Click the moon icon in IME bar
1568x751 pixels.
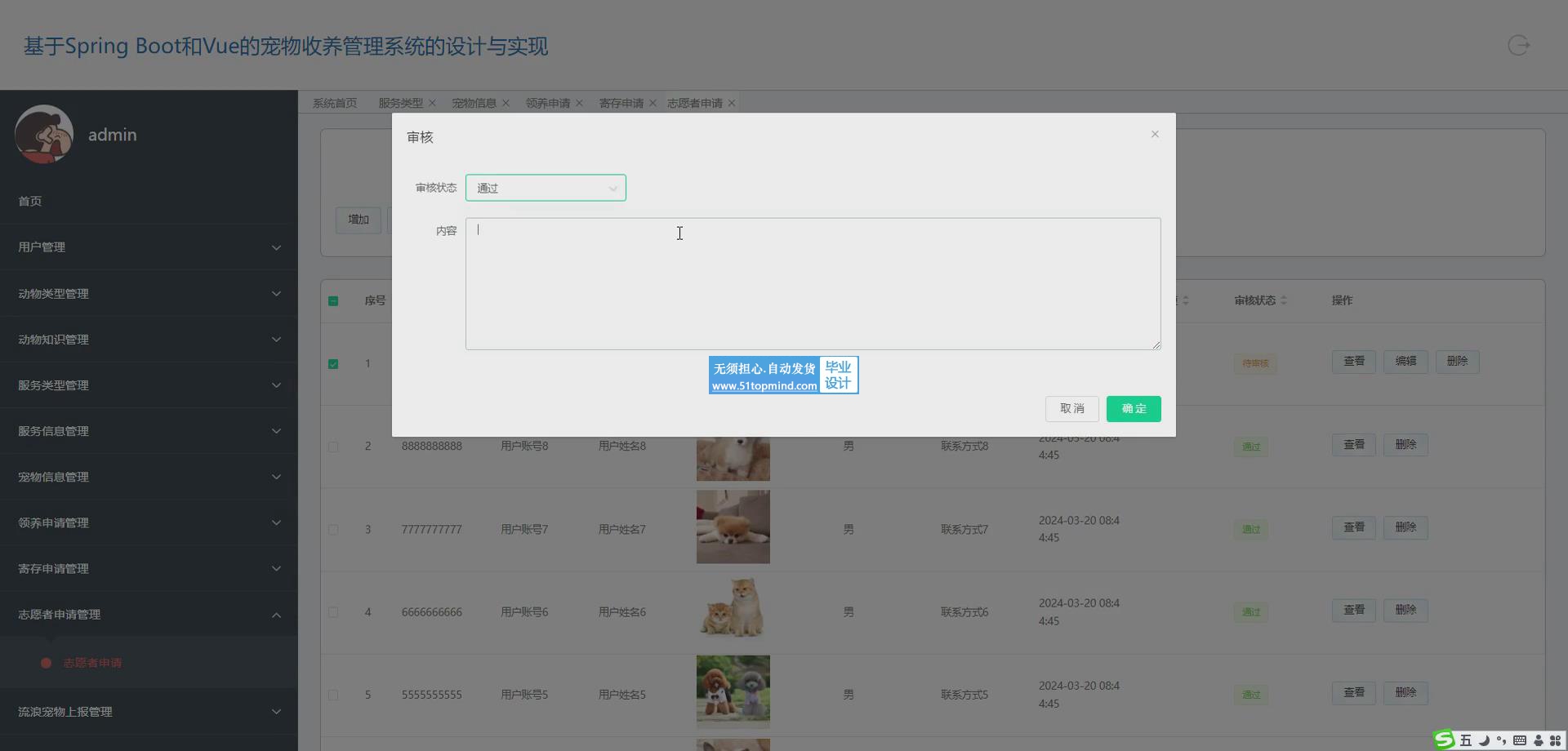[1484, 740]
